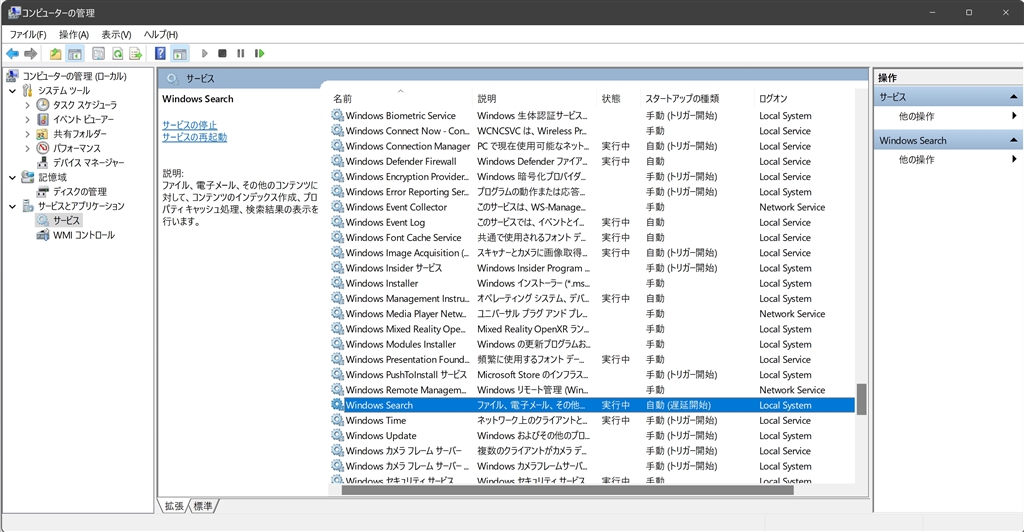Expand the パフォーマンス tree node
The height and width of the screenshot is (532, 1024).
point(27,148)
